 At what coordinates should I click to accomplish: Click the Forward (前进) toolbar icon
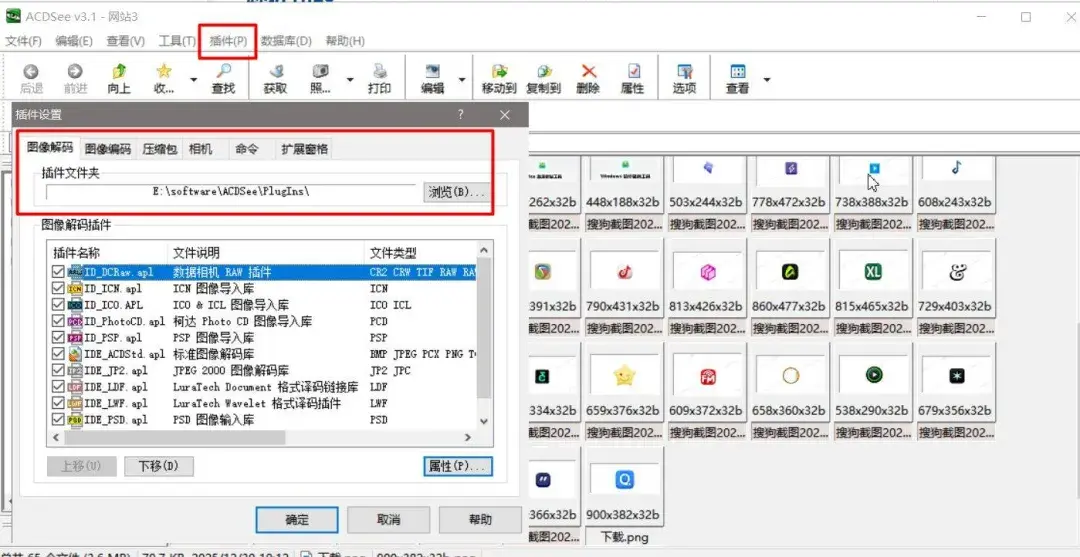[x=75, y=72]
